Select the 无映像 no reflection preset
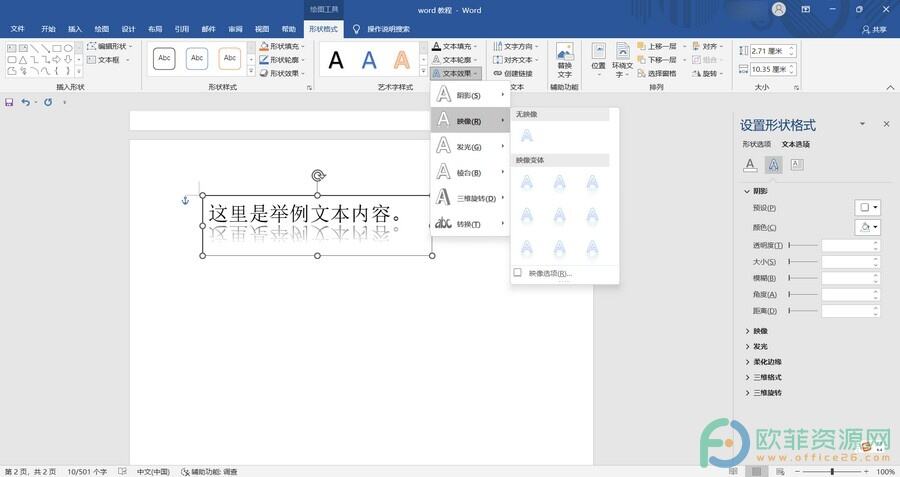This screenshot has width=900, height=477. coord(526,135)
